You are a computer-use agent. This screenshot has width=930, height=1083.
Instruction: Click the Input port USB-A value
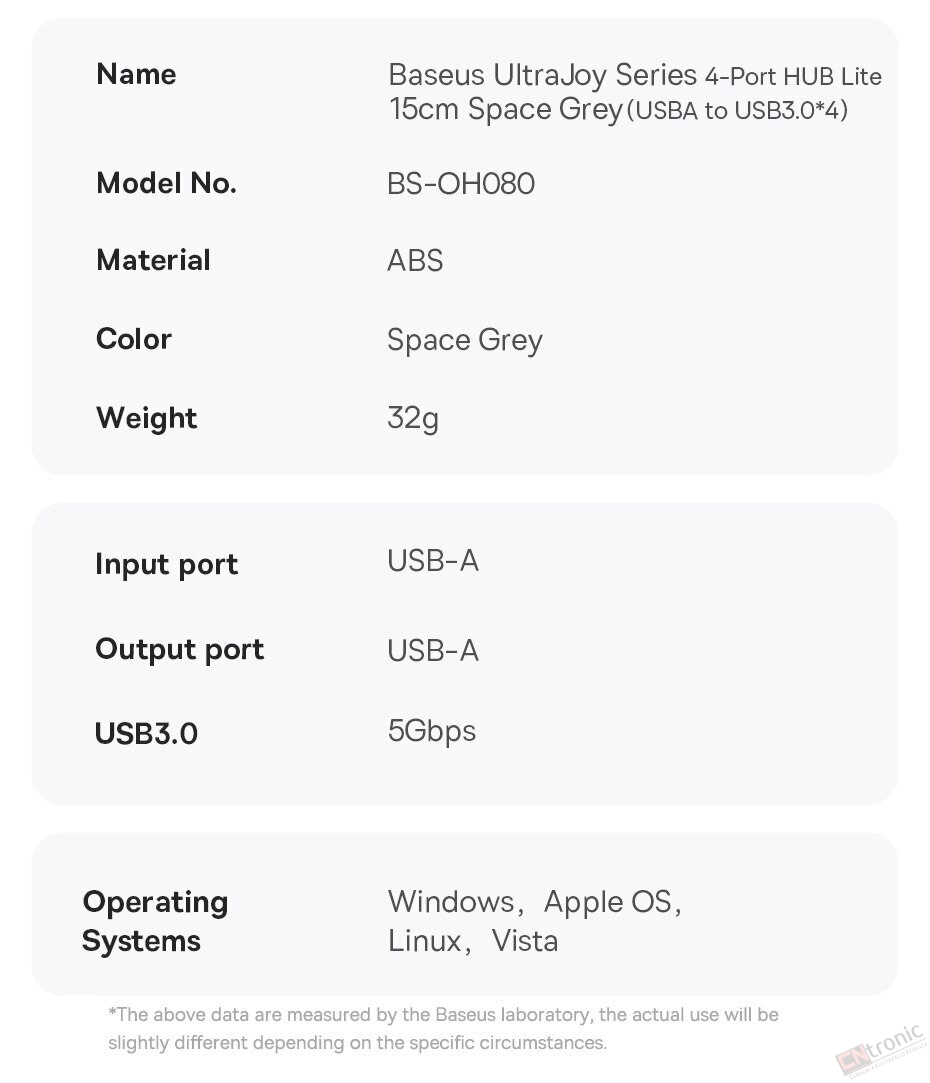click(x=433, y=561)
